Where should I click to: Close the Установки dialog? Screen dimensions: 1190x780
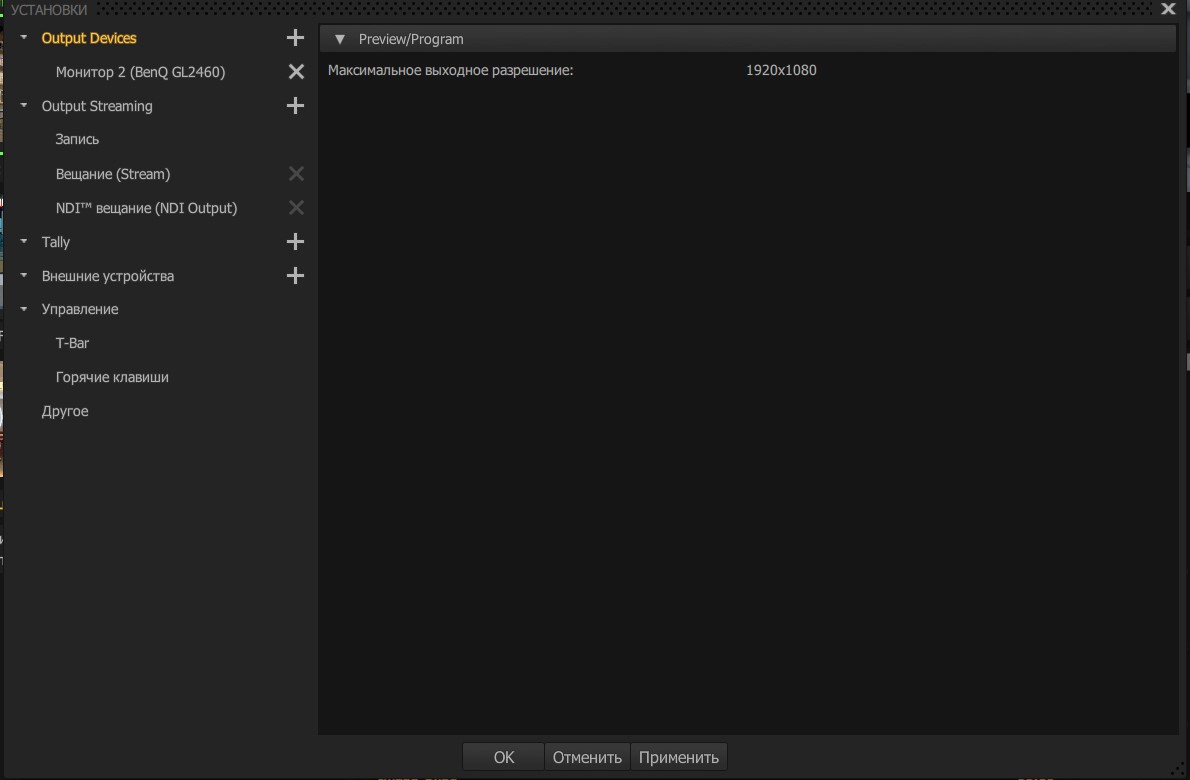tap(1168, 9)
